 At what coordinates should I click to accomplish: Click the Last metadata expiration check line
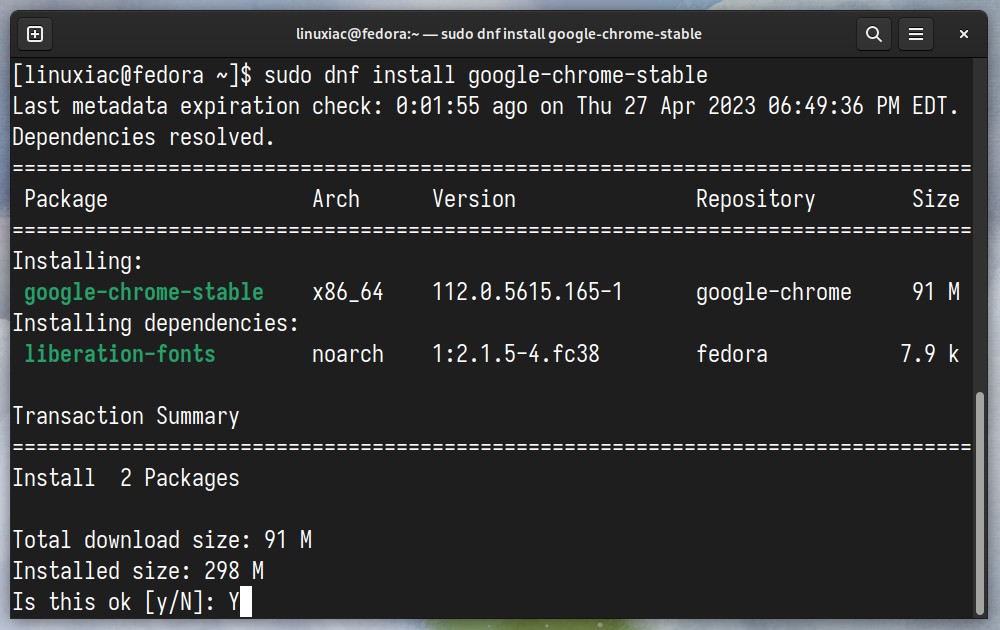pos(485,106)
